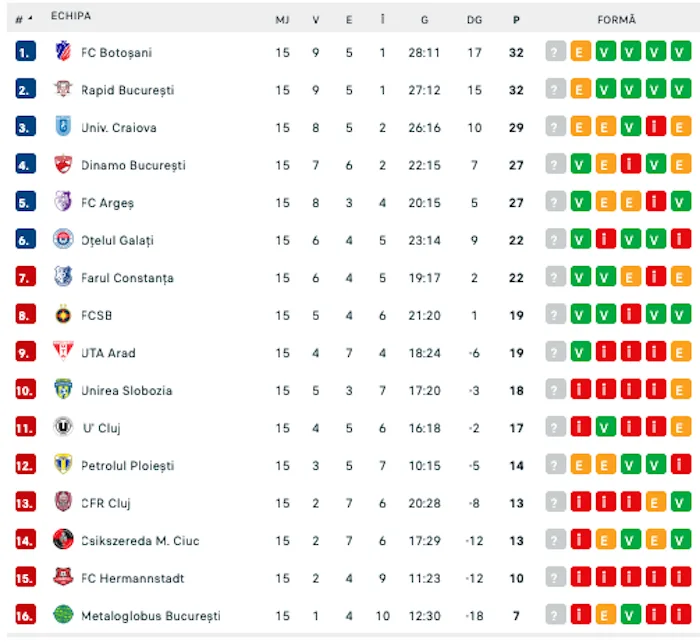Click the UTA Arad team crest
The width and height of the screenshot is (700, 644).
pyautogui.click(x=63, y=352)
